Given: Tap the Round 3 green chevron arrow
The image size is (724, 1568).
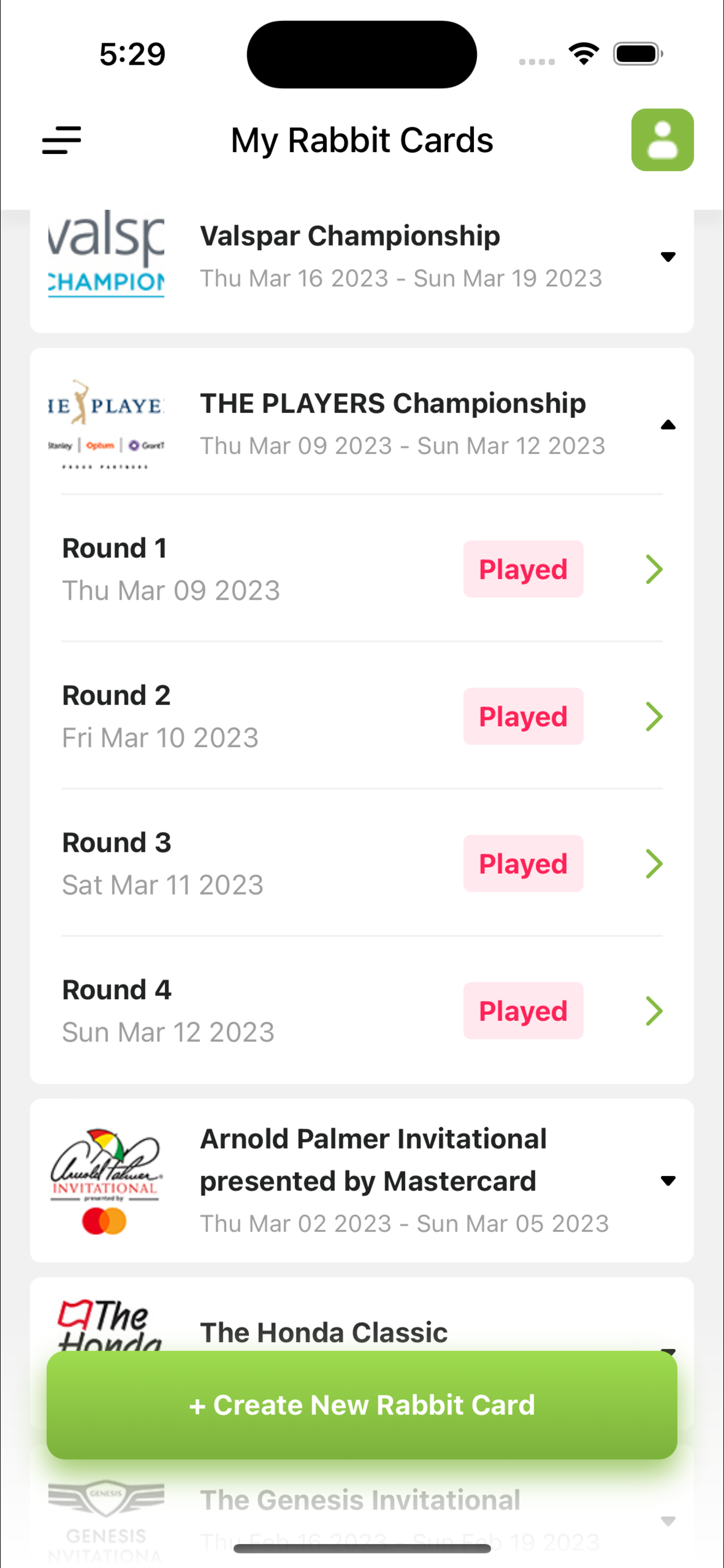Looking at the screenshot, I should pyautogui.click(x=654, y=864).
